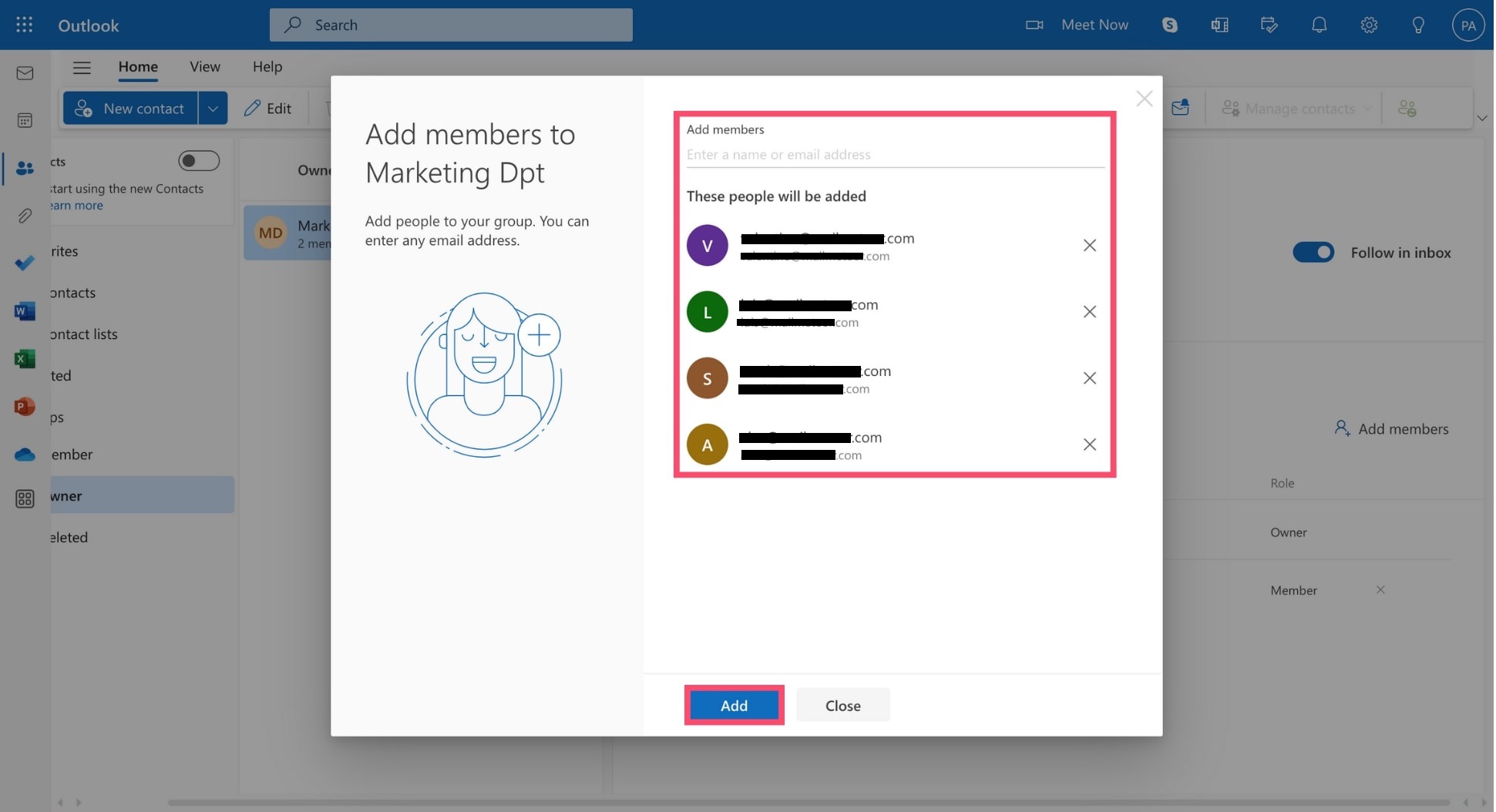
Task: Switch to the Home tab
Action: (x=139, y=67)
